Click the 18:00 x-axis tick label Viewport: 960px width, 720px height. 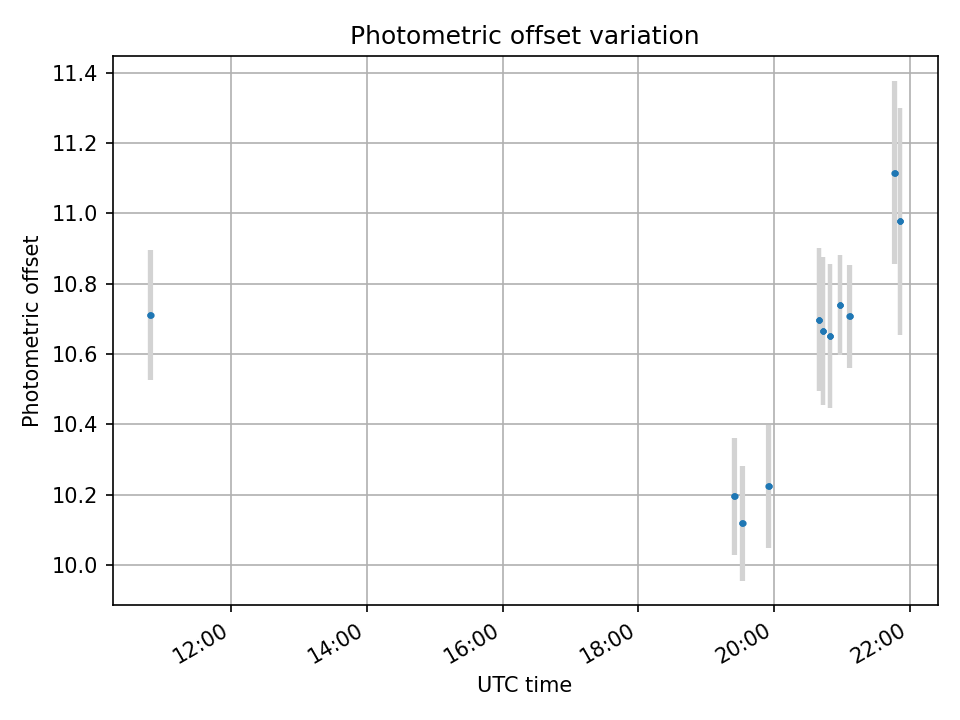(609, 643)
